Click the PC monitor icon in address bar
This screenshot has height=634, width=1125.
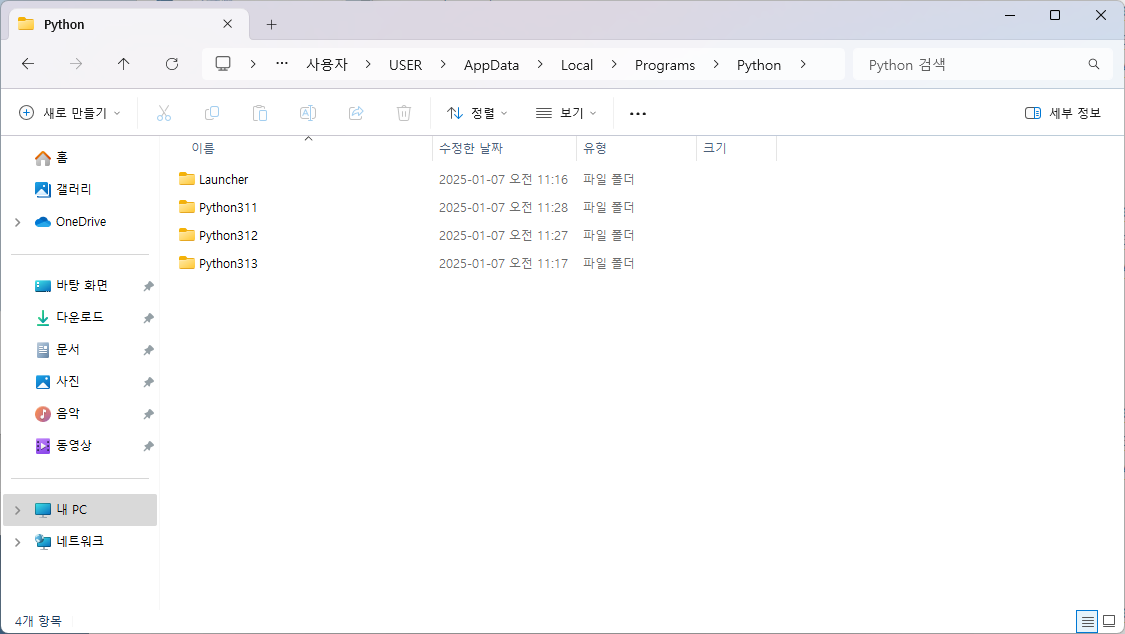(223, 64)
